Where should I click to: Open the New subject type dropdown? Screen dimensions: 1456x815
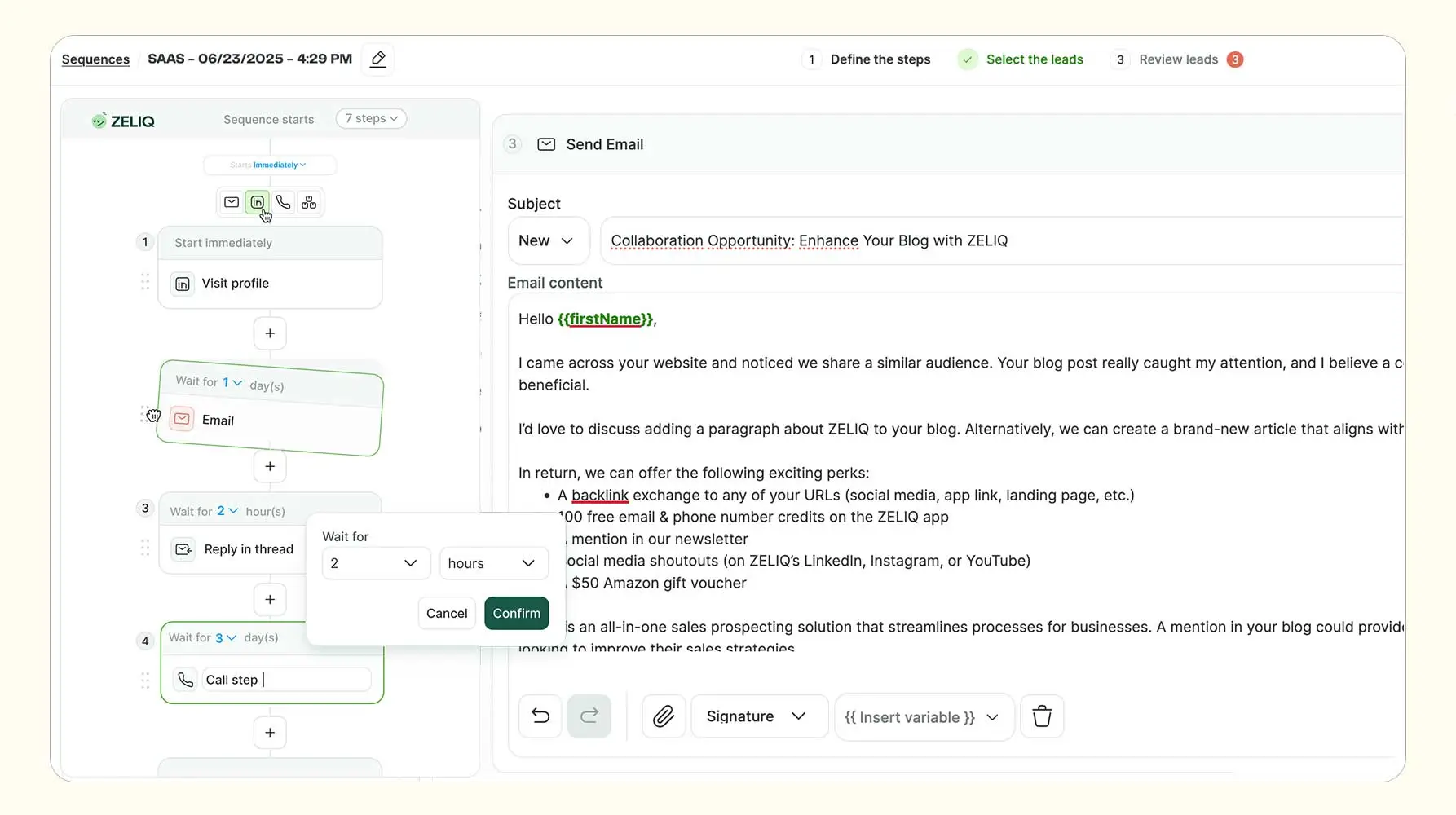coord(548,240)
